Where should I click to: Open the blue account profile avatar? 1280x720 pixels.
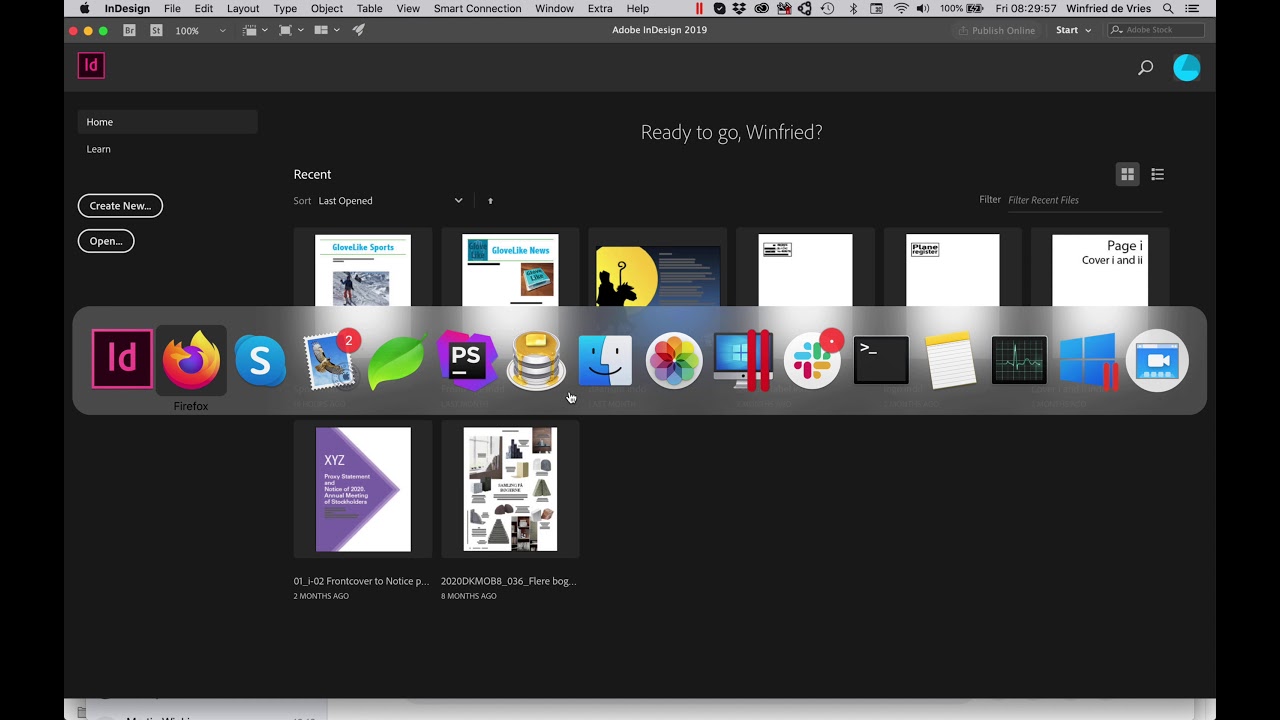tap(1187, 67)
